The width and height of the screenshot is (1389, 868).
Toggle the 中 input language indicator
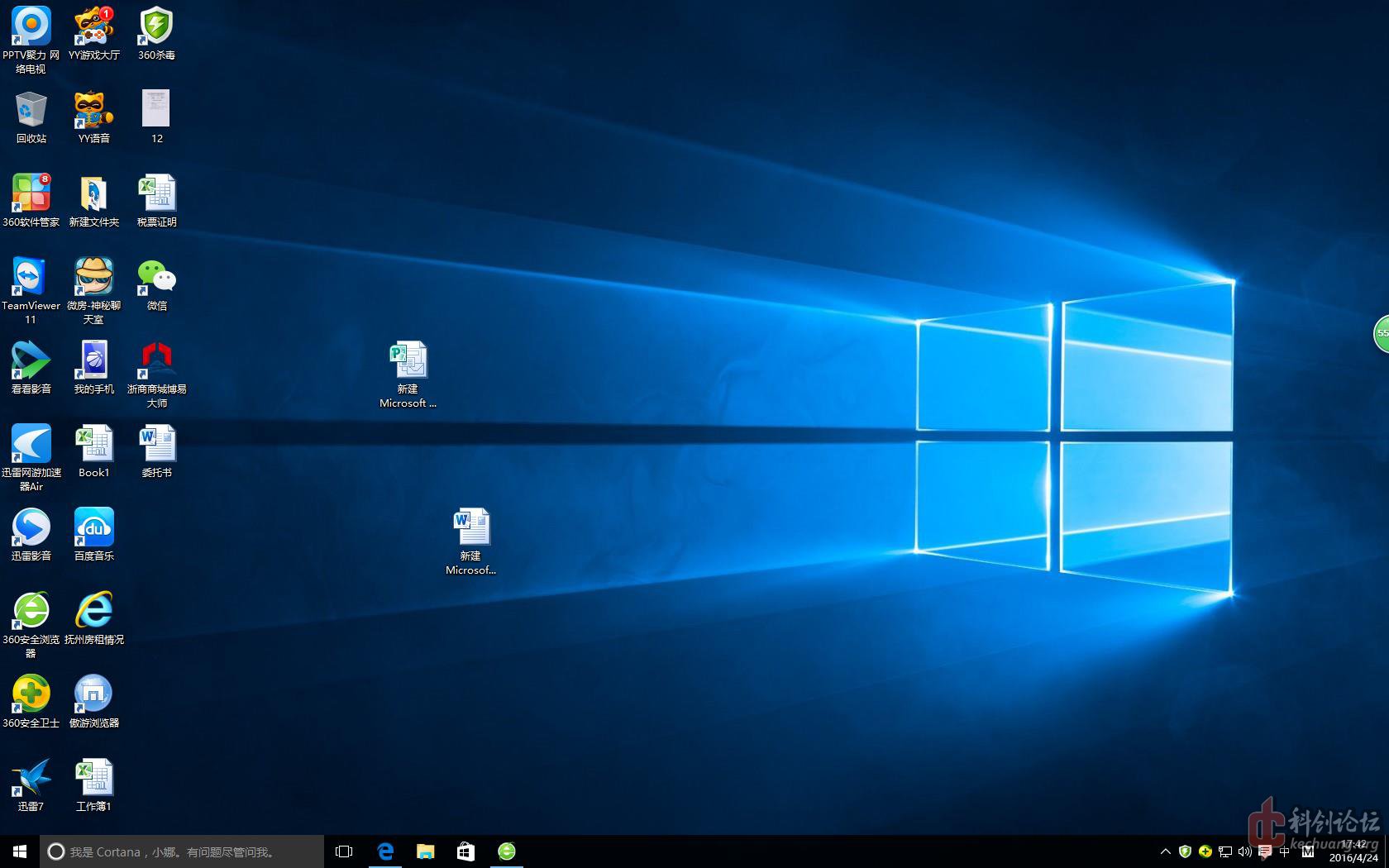(1285, 851)
